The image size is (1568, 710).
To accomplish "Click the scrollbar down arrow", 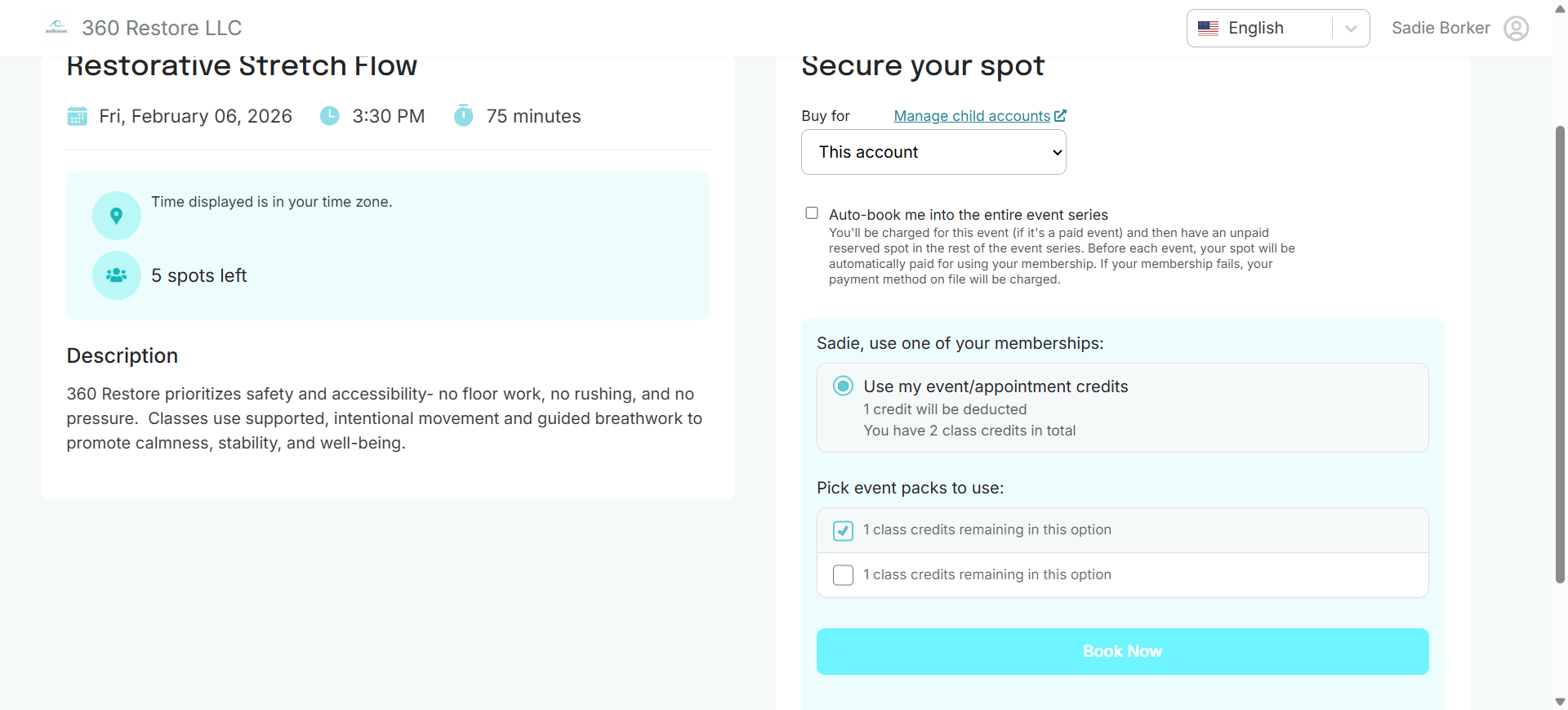I will pos(1559,701).
